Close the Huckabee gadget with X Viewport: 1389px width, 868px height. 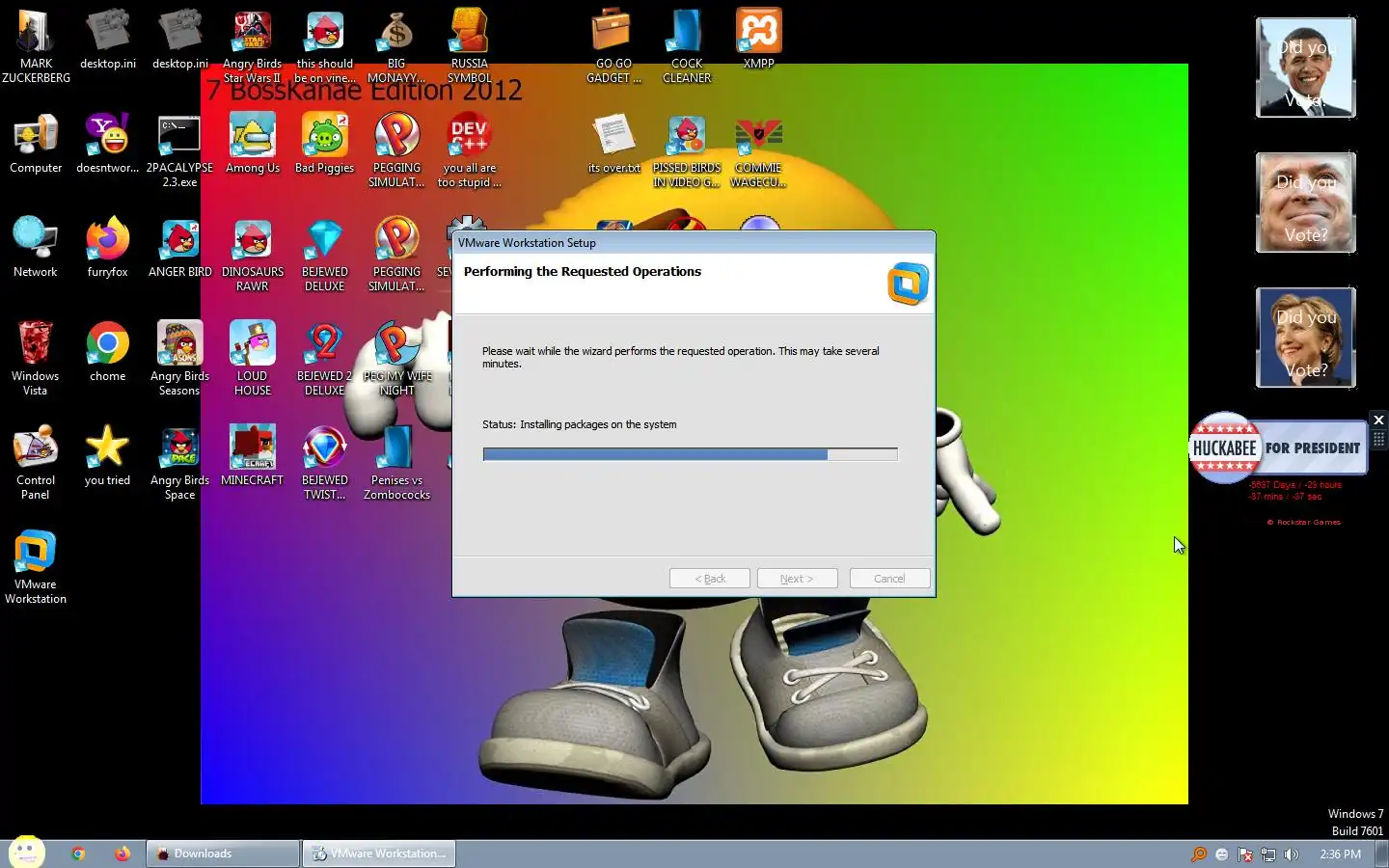(1378, 420)
